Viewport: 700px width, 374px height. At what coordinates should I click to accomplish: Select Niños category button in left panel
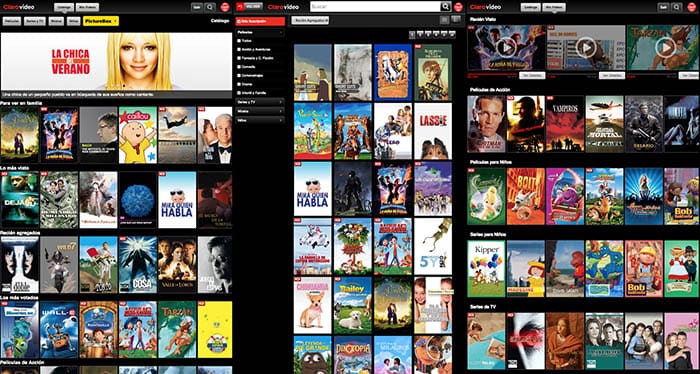pos(74,21)
